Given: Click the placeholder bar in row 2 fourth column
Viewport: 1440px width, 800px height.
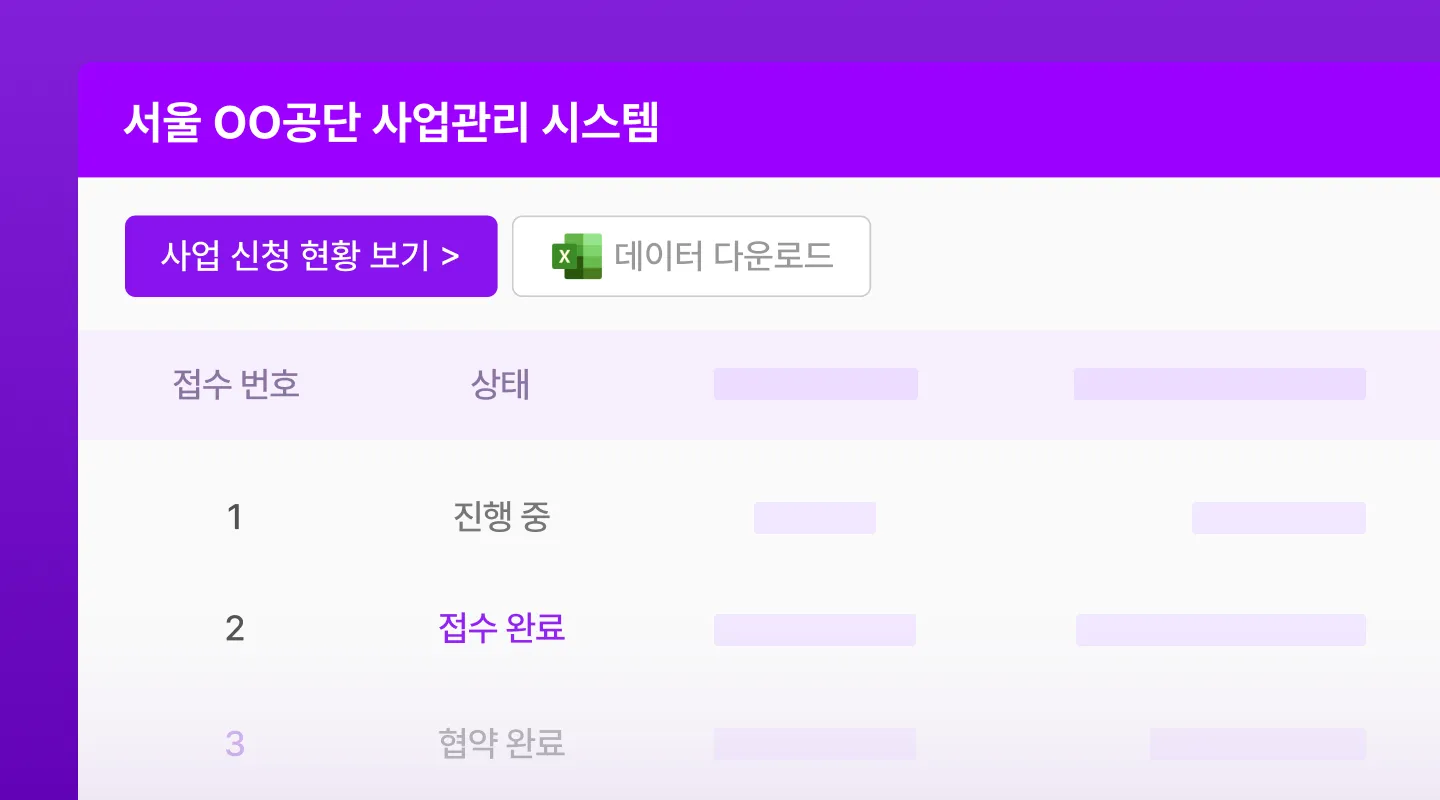Looking at the screenshot, I should coord(1220,629).
